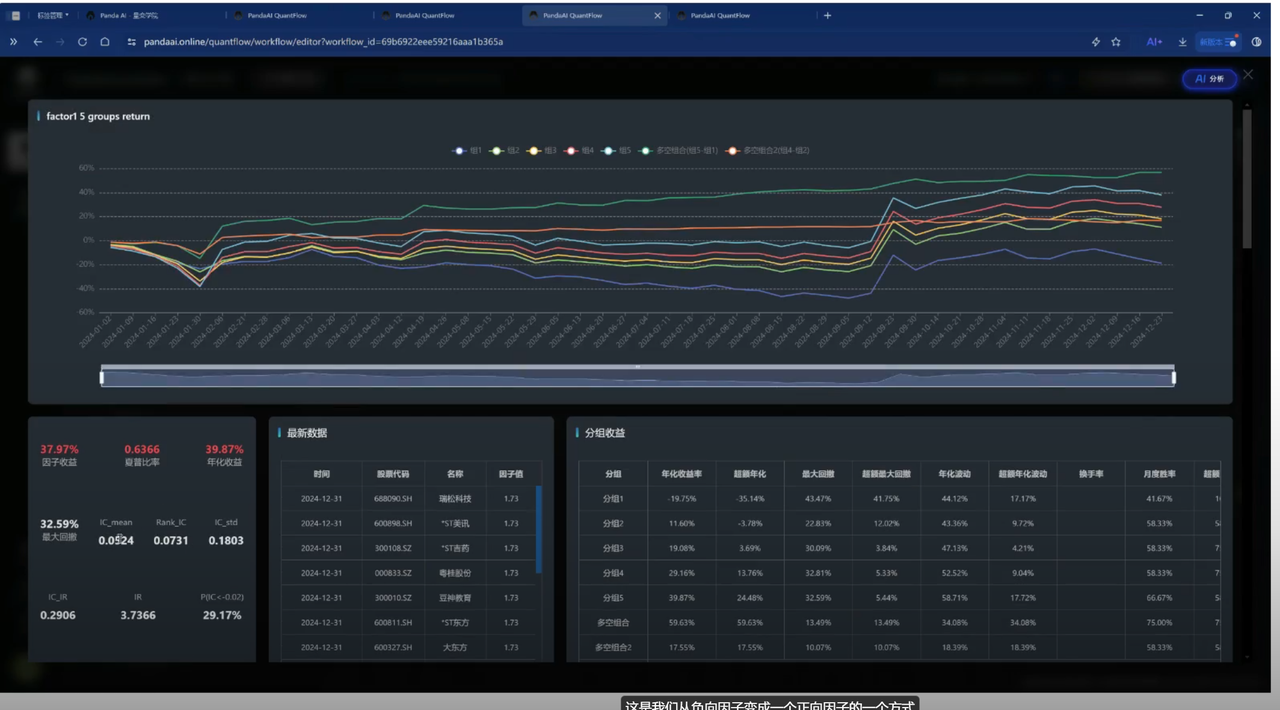Hide the 多空组合(组5-组1) legend series
The image size is (1280, 710).
click(x=680, y=150)
